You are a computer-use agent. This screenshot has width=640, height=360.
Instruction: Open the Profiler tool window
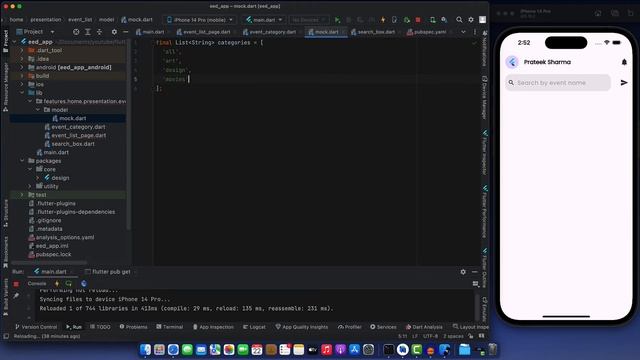pyautogui.click(x=349, y=327)
